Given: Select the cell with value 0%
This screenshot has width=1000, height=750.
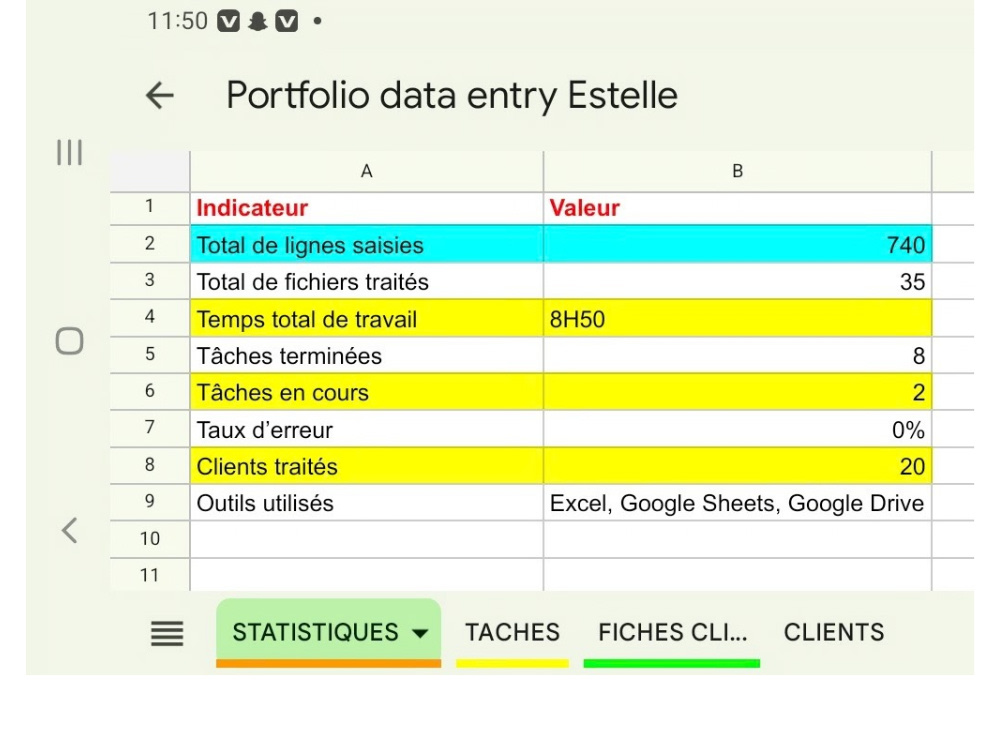Looking at the screenshot, I should coord(738,428).
